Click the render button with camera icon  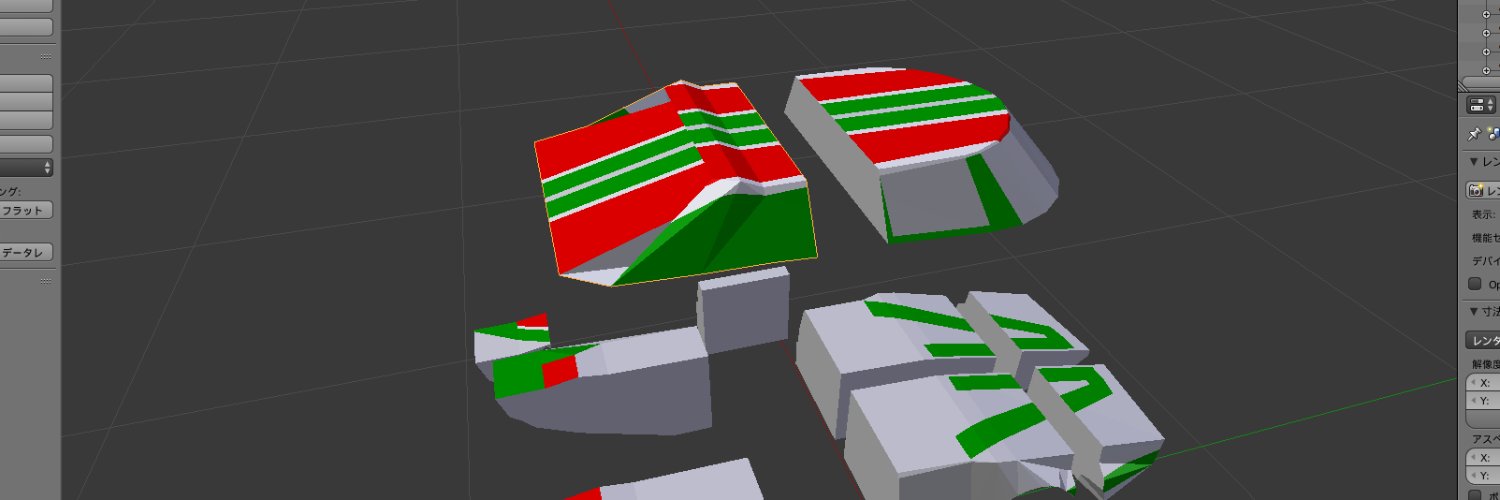coord(1483,190)
